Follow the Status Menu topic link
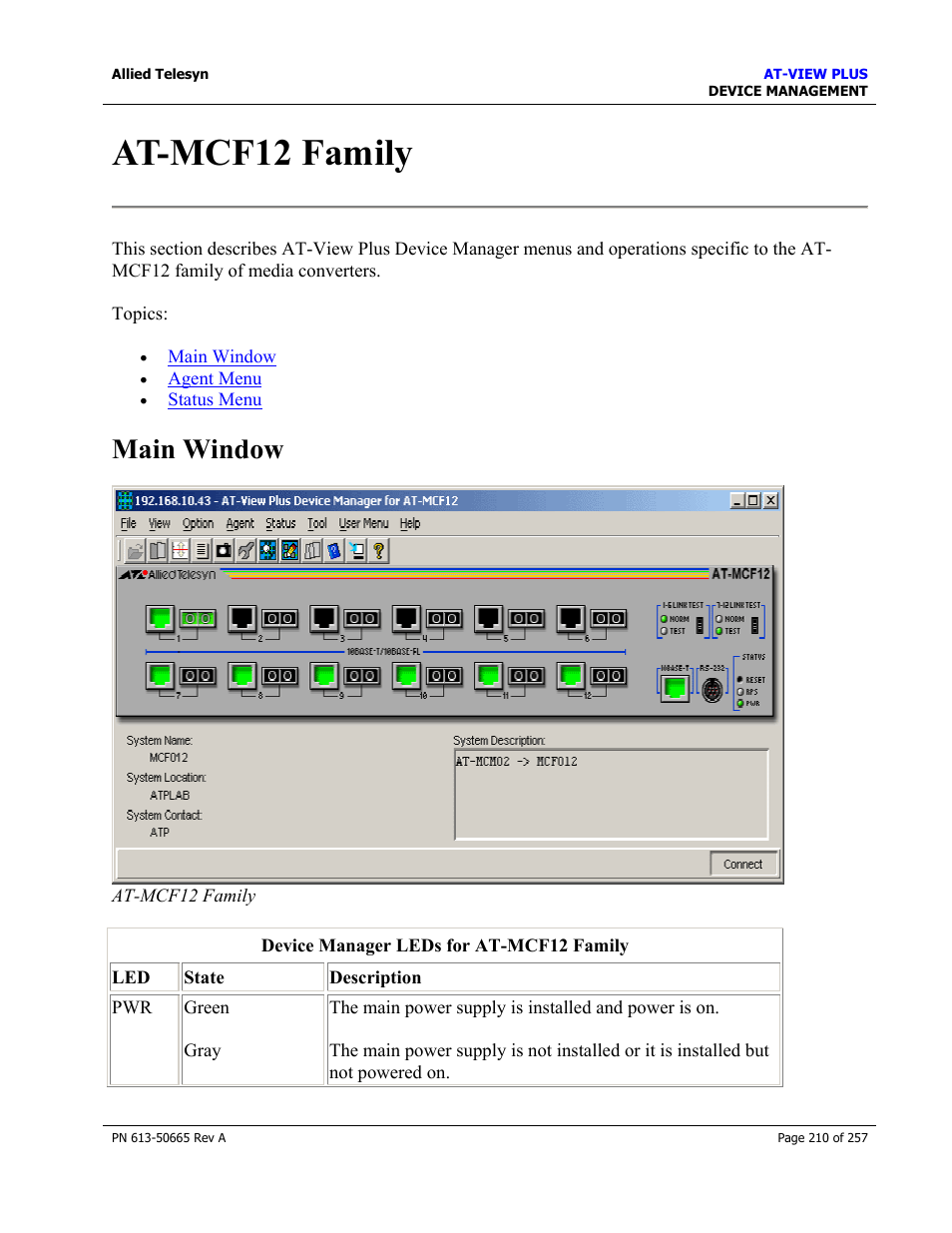952x1233 pixels. pos(215,399)
